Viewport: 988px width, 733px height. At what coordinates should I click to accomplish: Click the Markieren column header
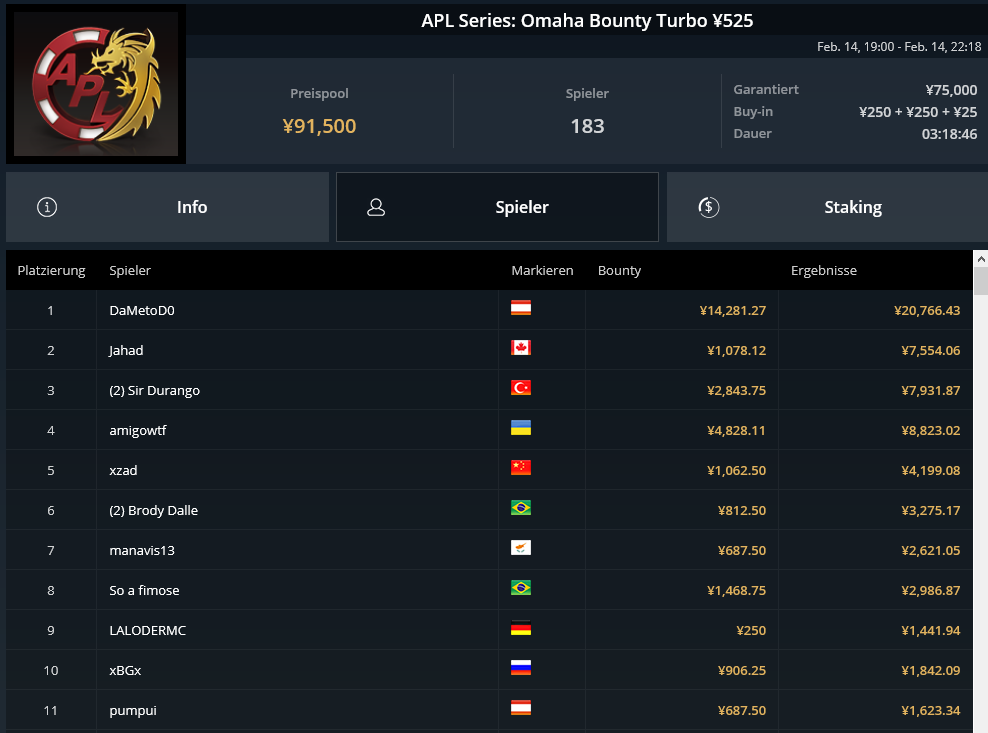[x=543, y=270]
